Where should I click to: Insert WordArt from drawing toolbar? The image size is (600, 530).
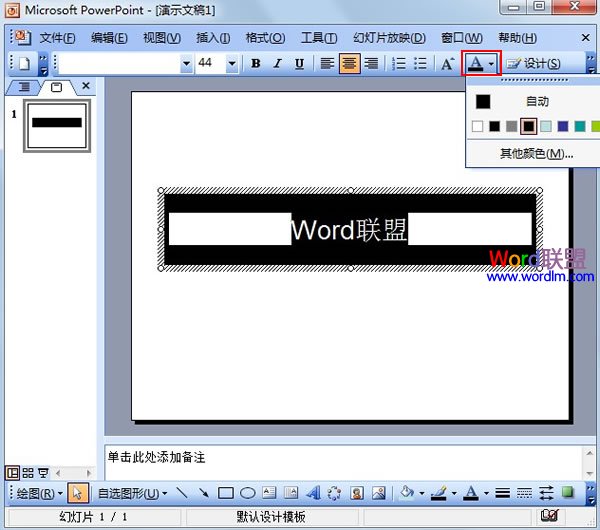[x=313, y=493]
